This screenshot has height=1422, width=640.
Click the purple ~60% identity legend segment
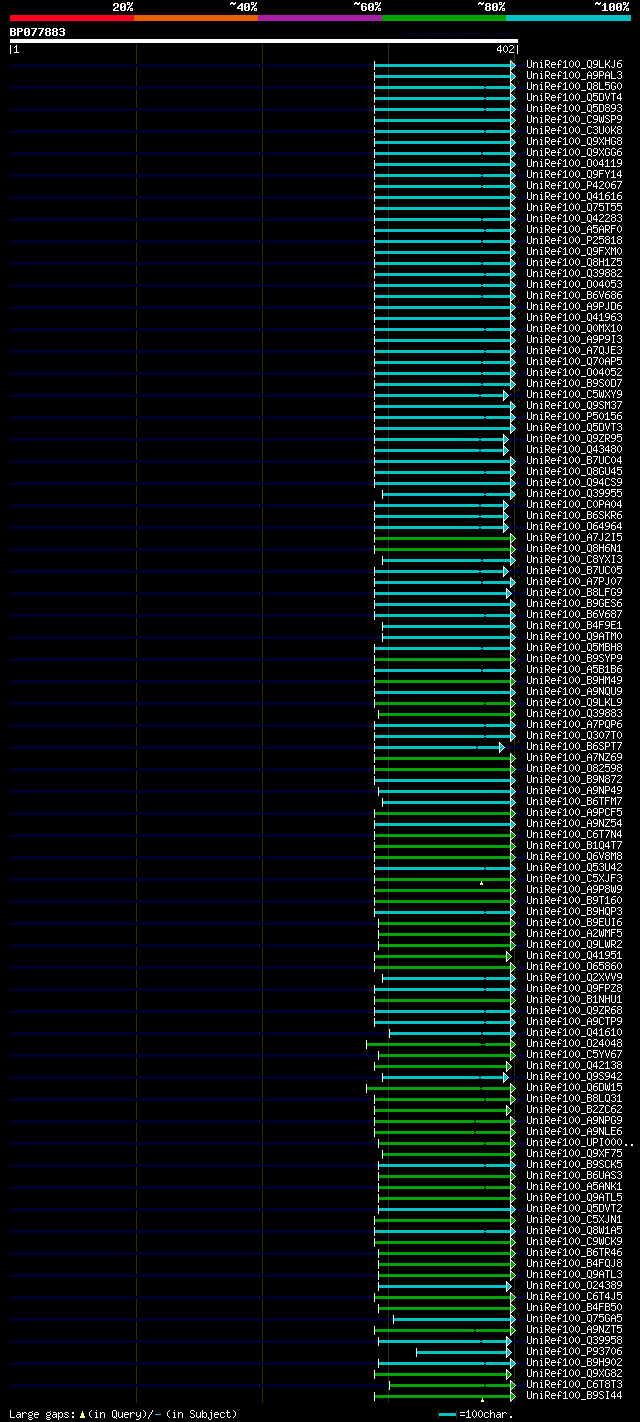coord(320,18)
